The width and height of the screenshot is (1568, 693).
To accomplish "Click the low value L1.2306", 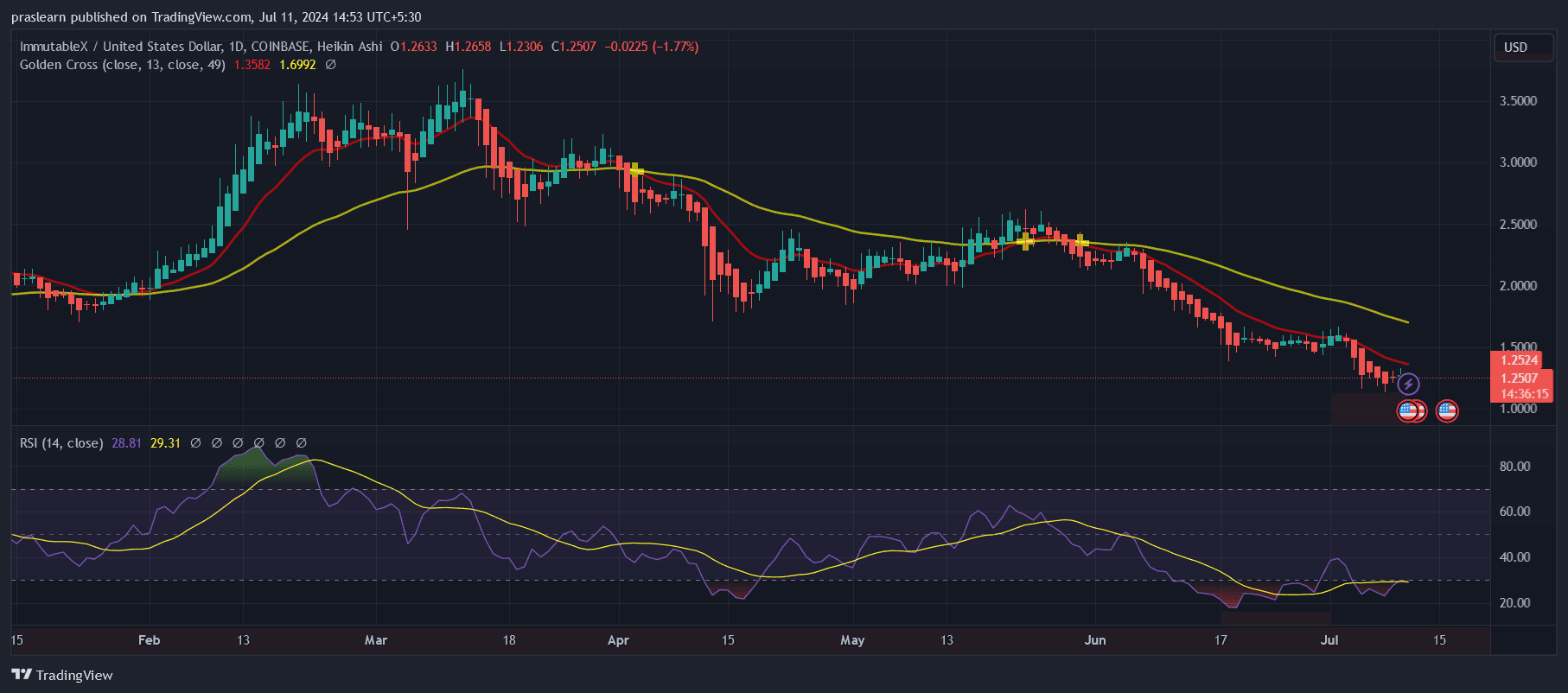I will click(x=521, y=47).
